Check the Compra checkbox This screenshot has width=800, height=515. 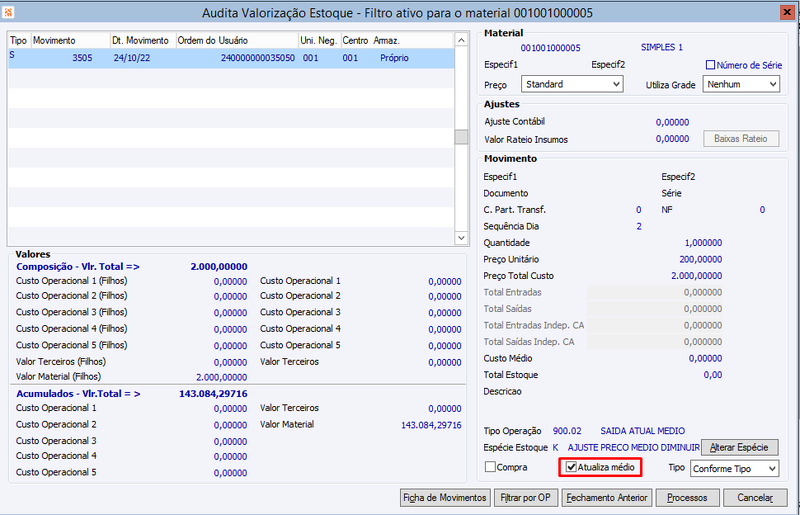tap(490, 467)
